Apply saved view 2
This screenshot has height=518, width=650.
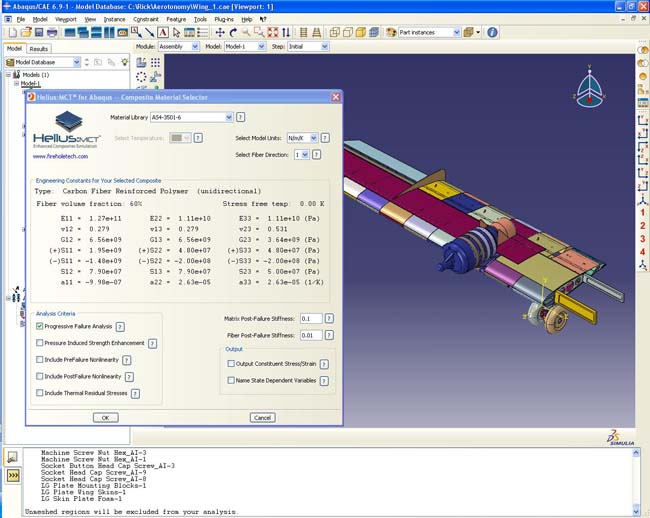pos(643,226)
